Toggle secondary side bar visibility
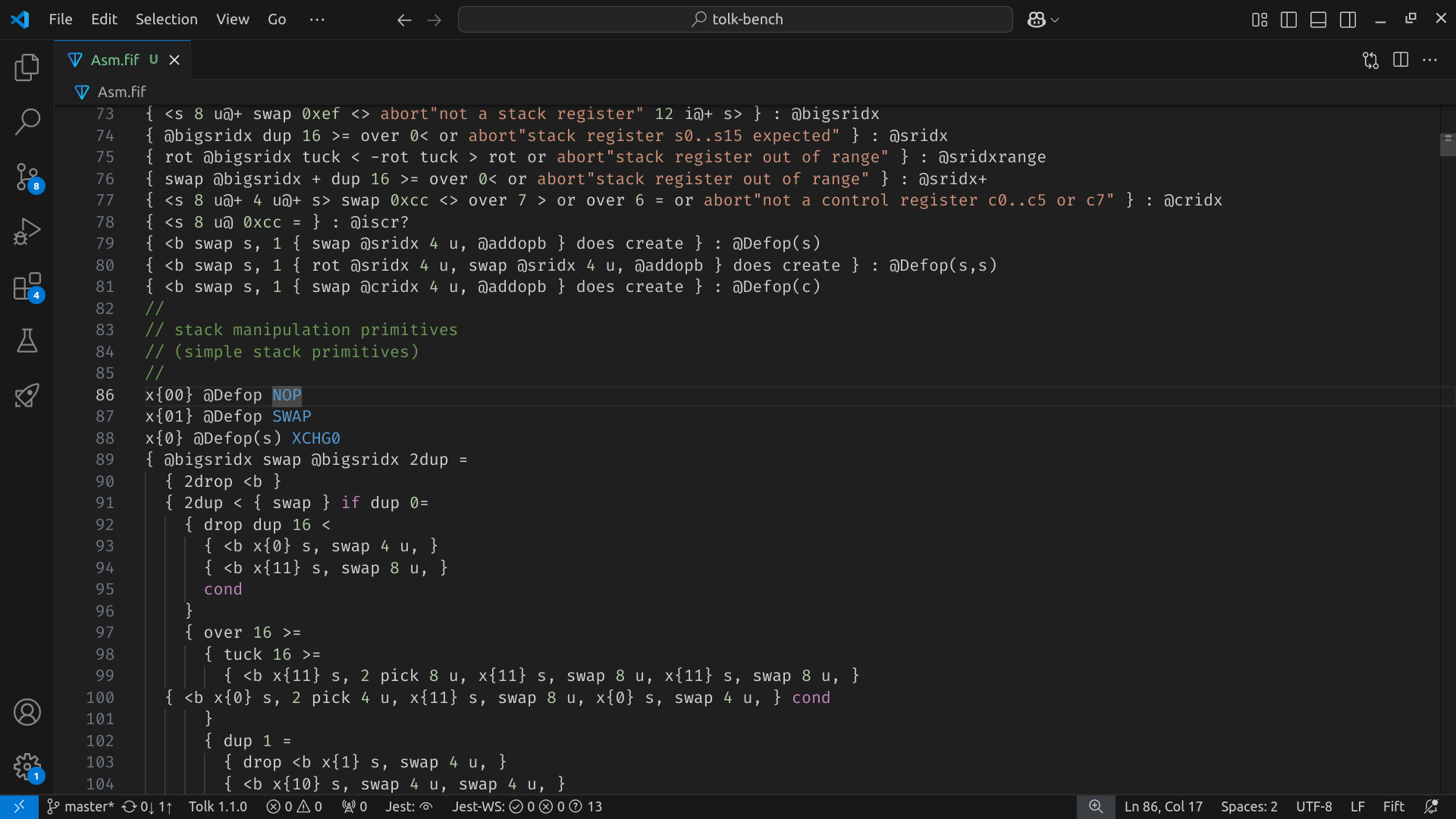The height and width of the screenshot is (819, 1456). click(x=1348, y=20)
